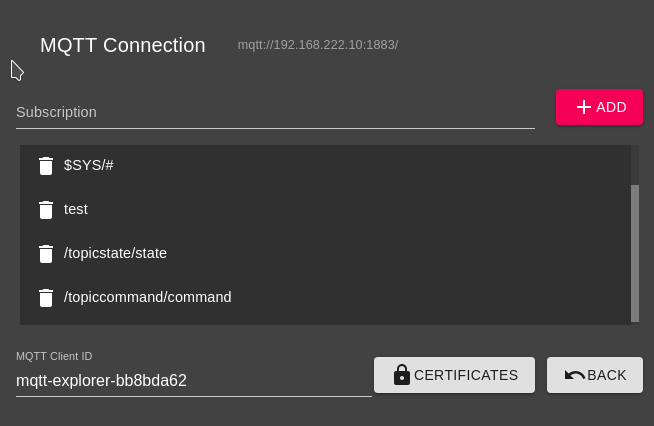Click the lock icon for certificates
Viewport: 654px width, 426px height.
point(402,375)
